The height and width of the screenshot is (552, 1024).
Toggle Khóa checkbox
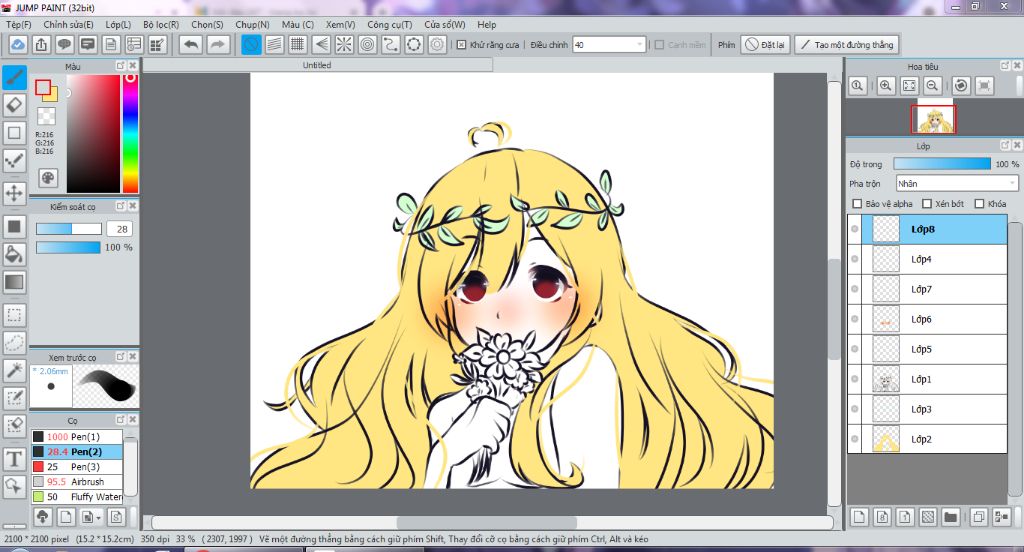979,204
